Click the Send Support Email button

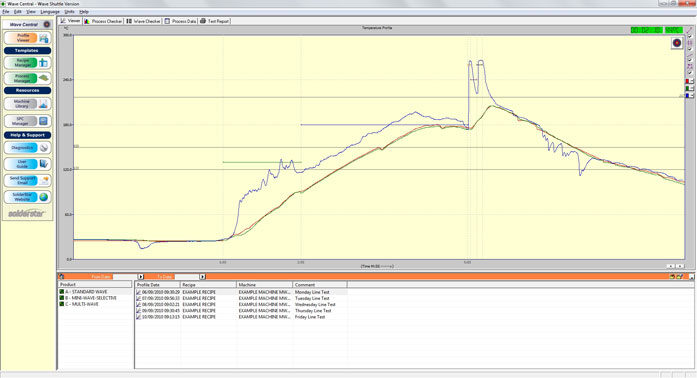[x=27, y=181]
